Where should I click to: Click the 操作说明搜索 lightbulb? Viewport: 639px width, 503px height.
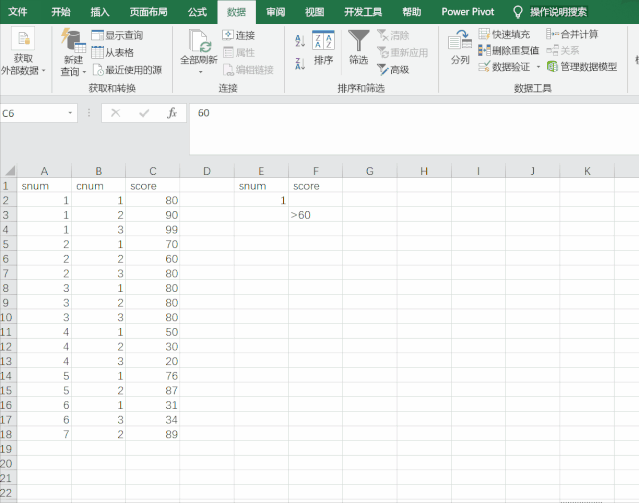518,12
